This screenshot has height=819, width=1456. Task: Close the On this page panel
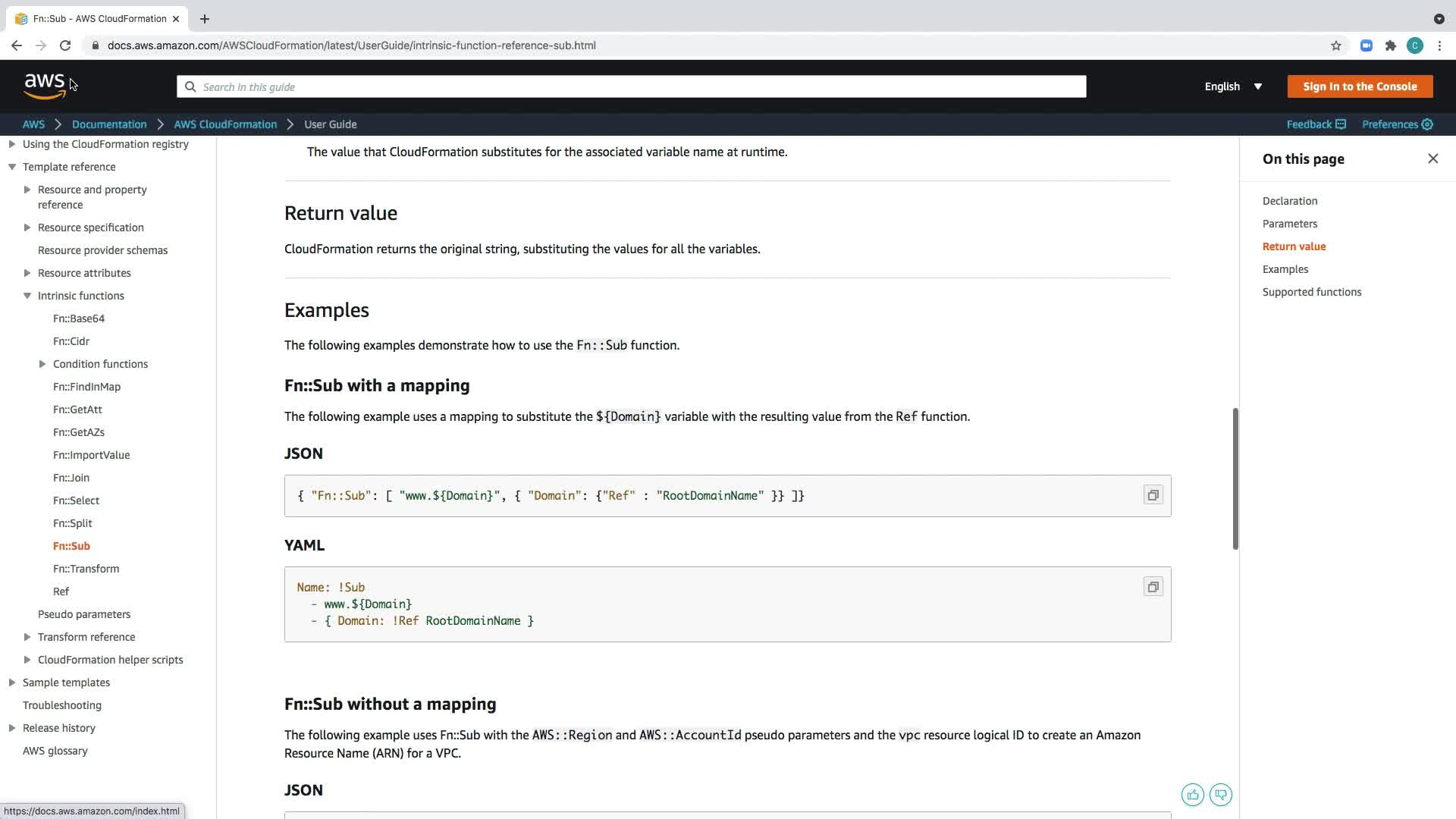pyautogui.click(x=1432, y=158)
